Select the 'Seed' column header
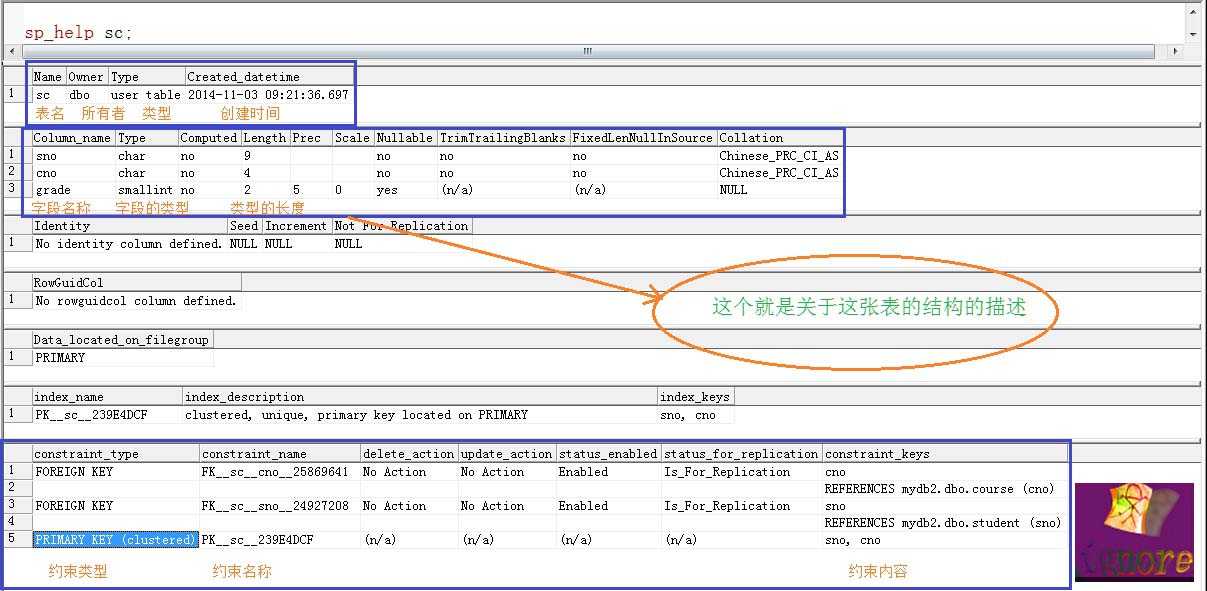The width and height of the screenshot is (1207, 591). 245,226
